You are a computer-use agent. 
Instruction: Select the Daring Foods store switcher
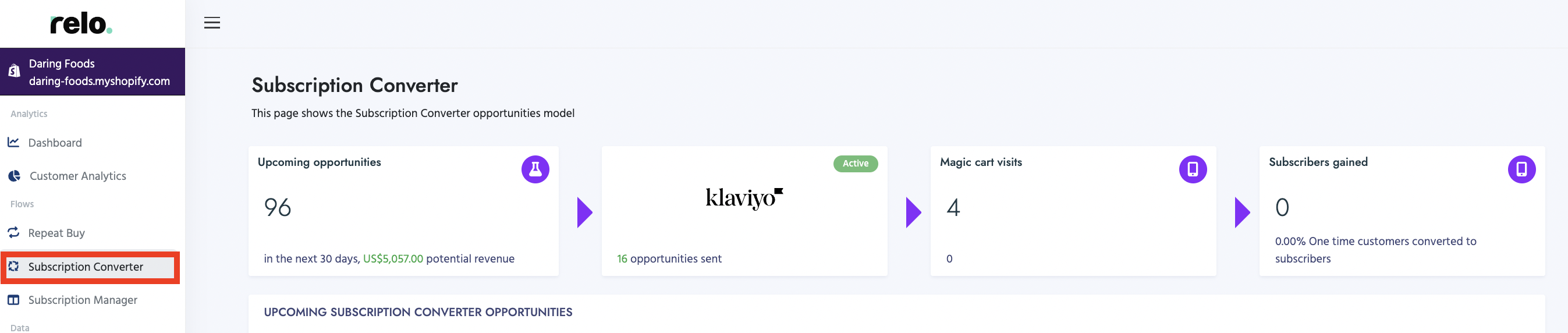pyautogui.click(x=93, y=72)
